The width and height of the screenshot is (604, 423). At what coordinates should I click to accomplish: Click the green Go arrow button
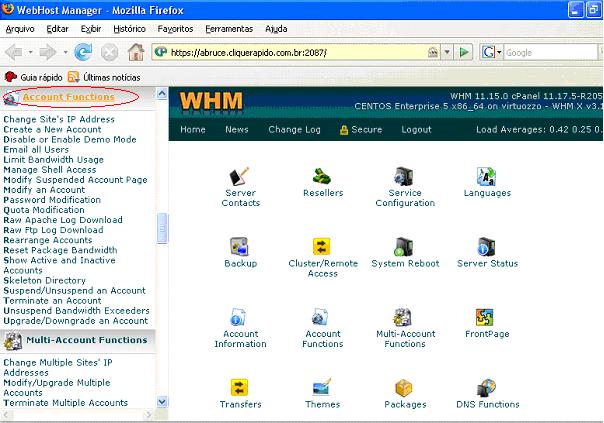[x=464, y=52]
